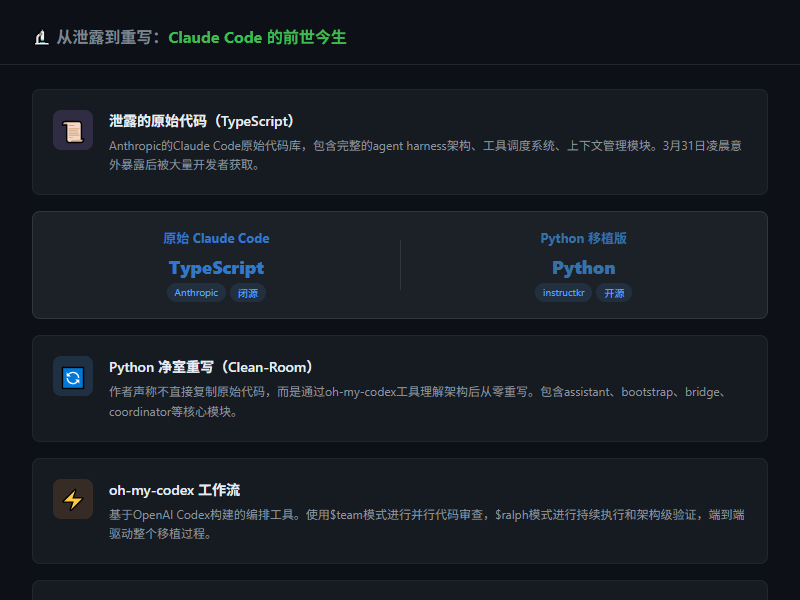Click the scroll icon on the leaked source card
Image resolution: width=800 pixels, height=600 pixels.
pyautogui.click(x=73, y=130)
